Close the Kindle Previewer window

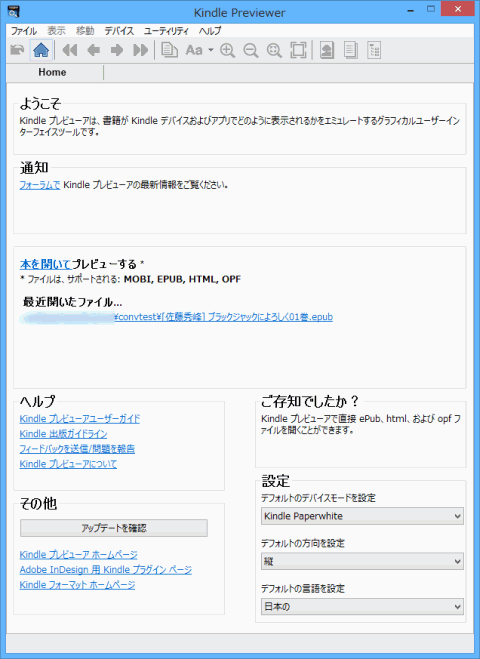(458, 9)
